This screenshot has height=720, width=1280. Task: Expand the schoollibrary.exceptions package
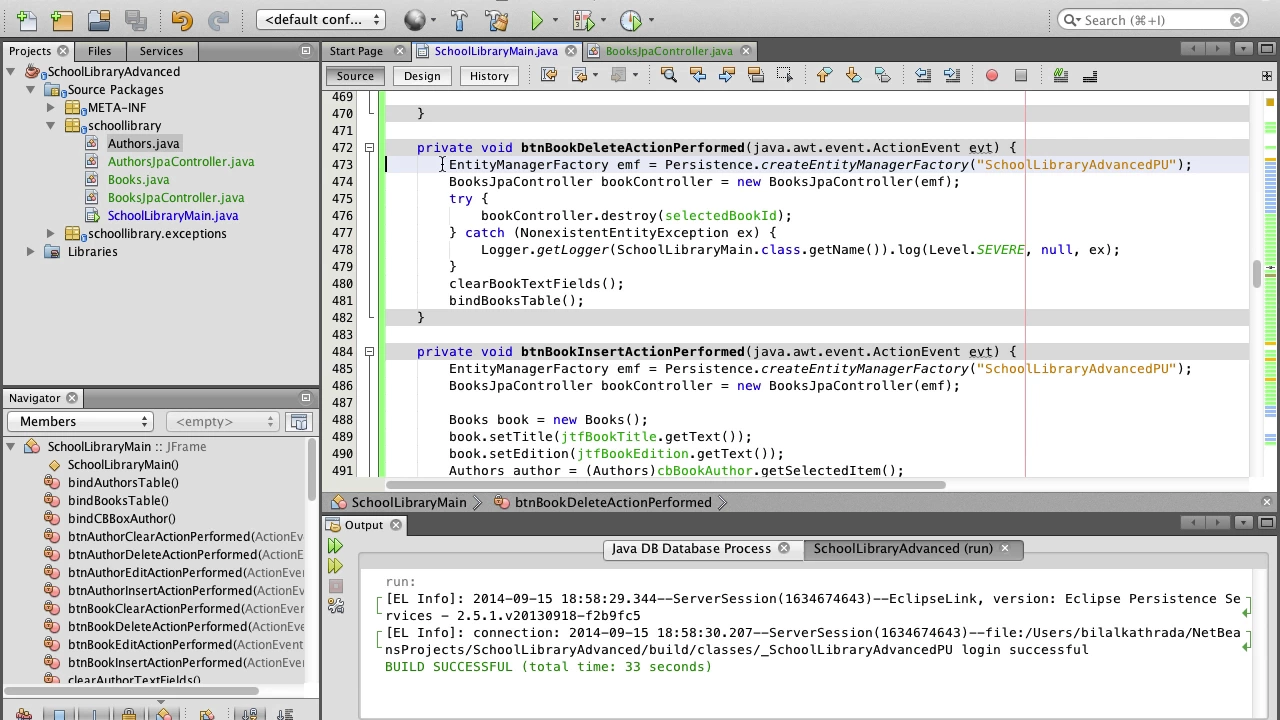point(50,234)
